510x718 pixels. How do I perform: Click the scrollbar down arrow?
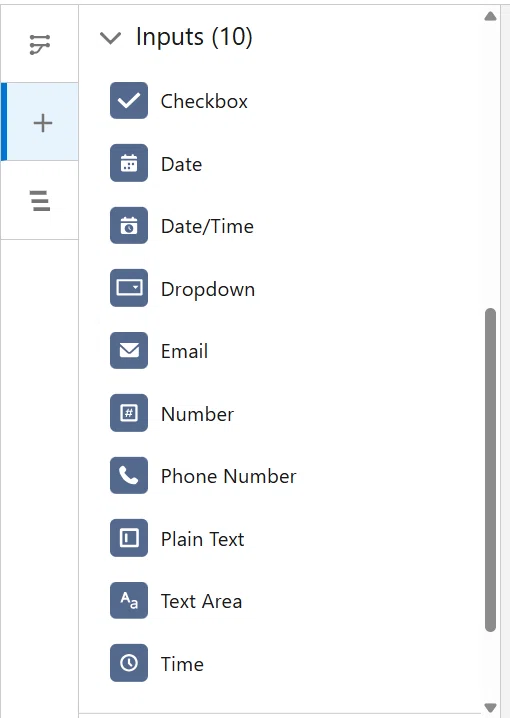pos(490,707)
